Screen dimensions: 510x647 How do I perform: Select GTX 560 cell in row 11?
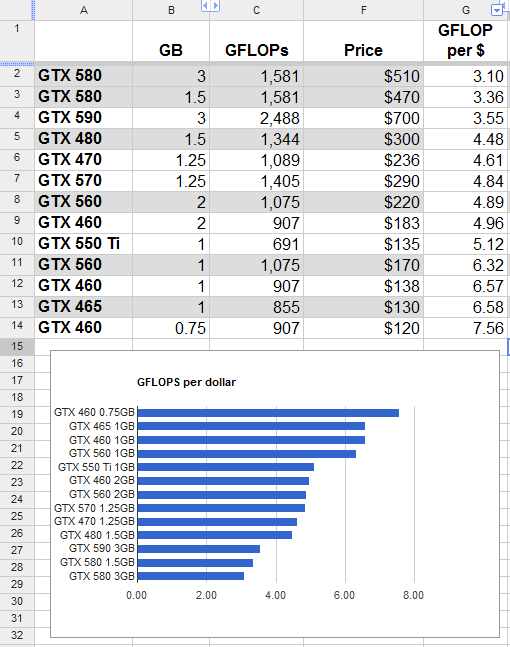click(83, 265)
